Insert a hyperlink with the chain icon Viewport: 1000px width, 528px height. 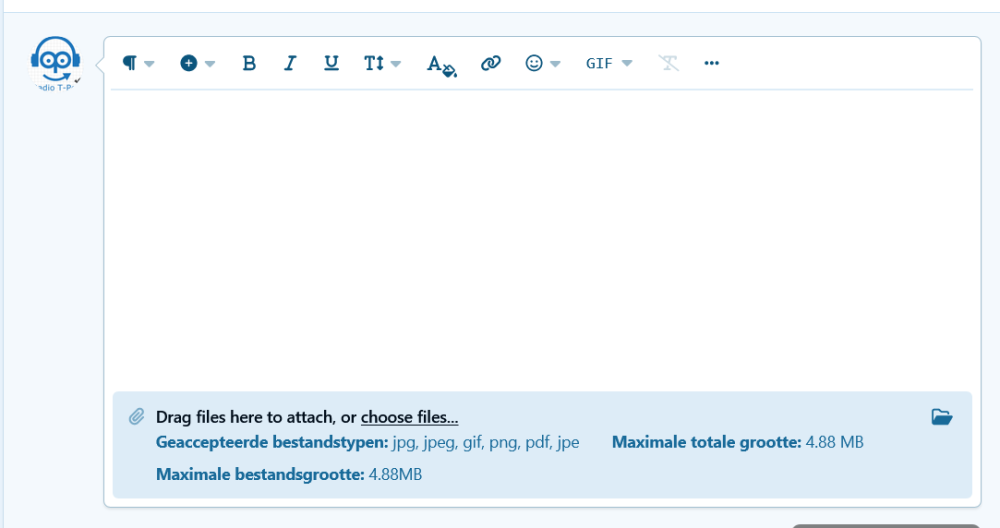click(x=490, y=63)
